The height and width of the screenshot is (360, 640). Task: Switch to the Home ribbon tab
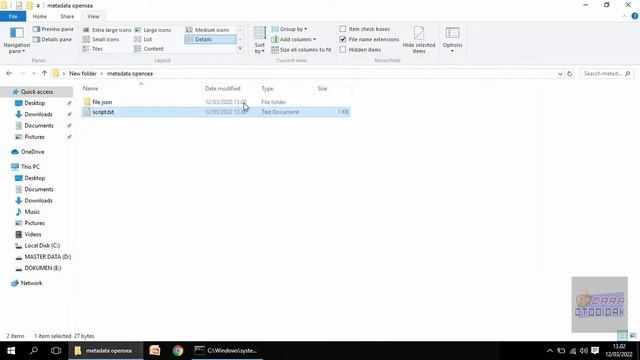[40, 16]
